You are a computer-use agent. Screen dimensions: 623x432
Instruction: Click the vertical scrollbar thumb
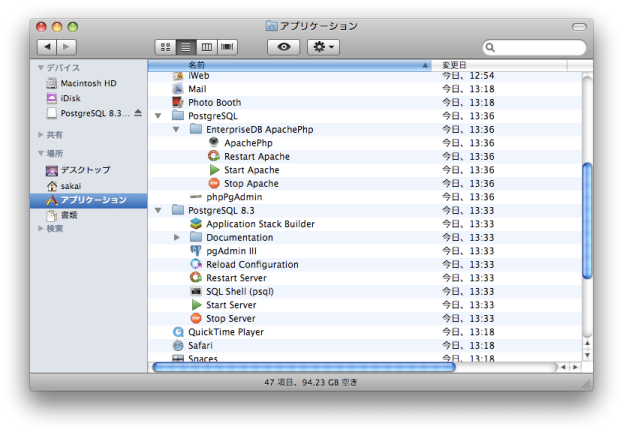click(x=587, y=221)
